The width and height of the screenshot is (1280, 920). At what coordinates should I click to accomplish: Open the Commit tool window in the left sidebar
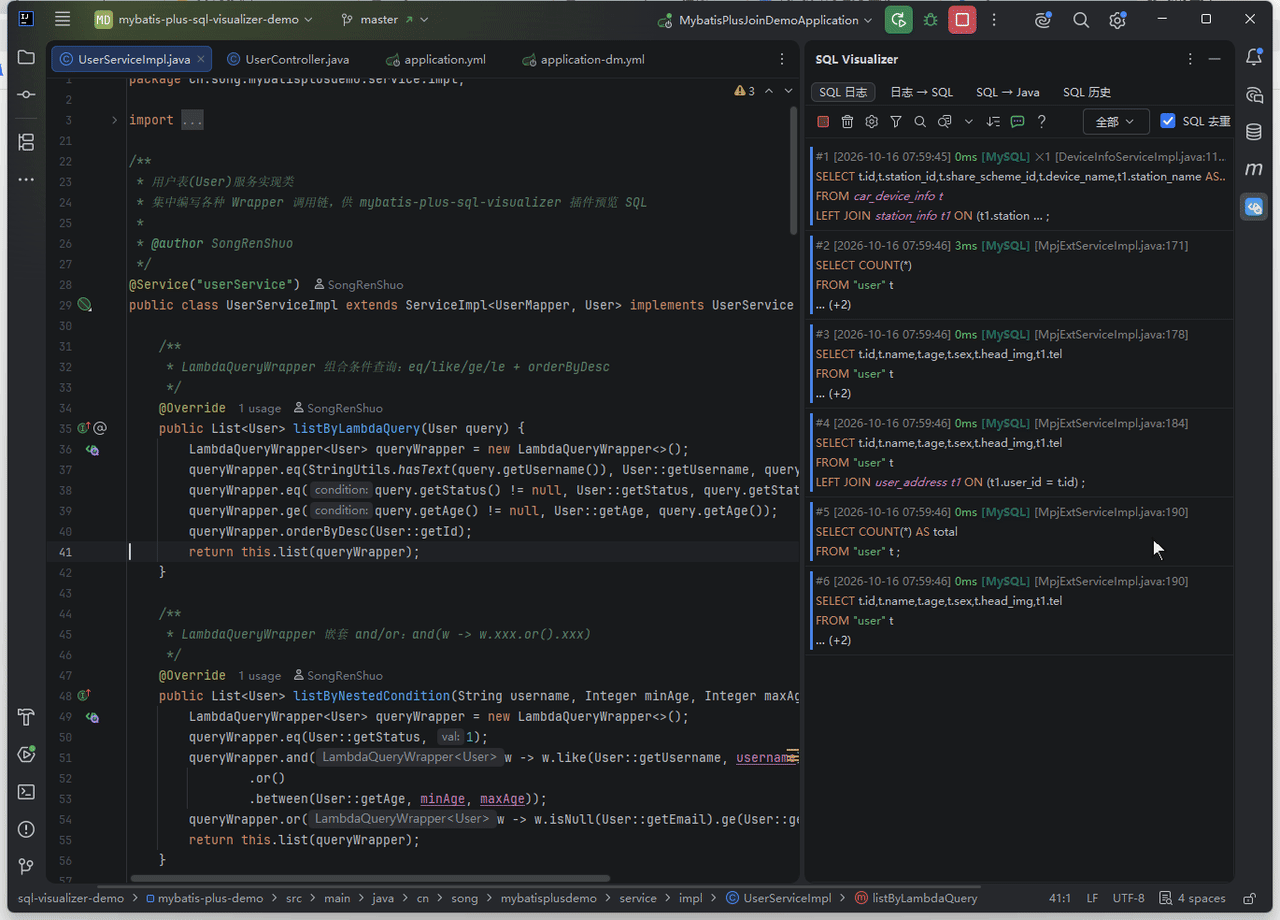[26, 94]
